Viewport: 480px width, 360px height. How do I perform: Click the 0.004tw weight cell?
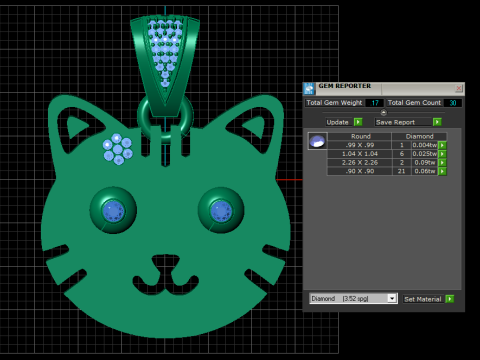pos(425,145)
